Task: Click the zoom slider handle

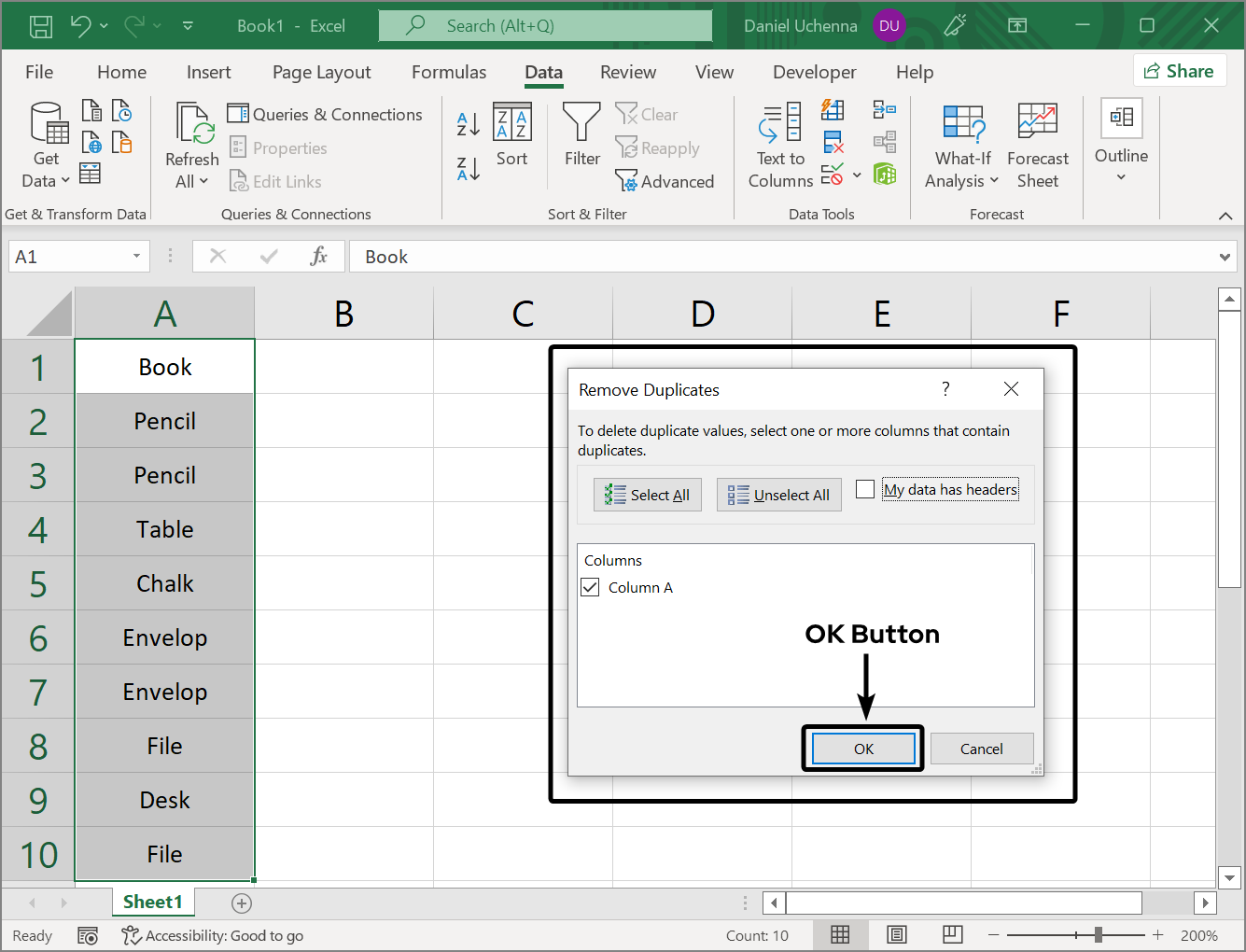Action: (1099, 934)
